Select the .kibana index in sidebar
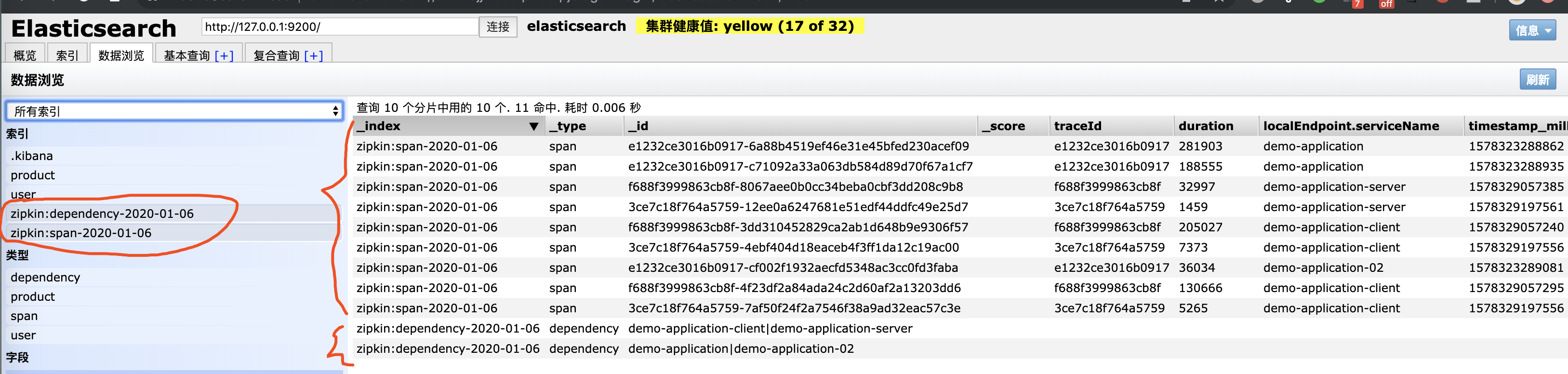The width and height of the screenshot is (1568, 374). pos(173,156)
